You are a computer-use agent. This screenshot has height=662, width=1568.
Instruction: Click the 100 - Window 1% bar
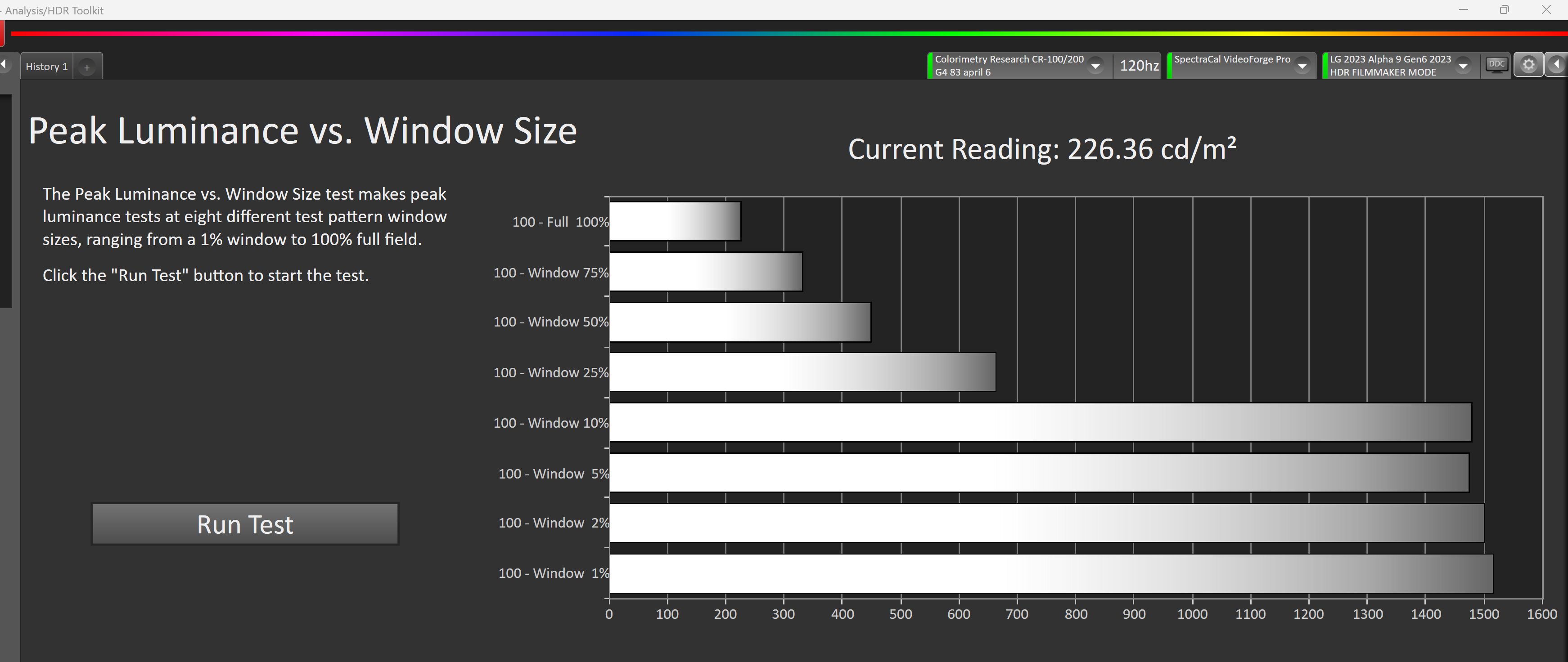tap(1050, 573)
